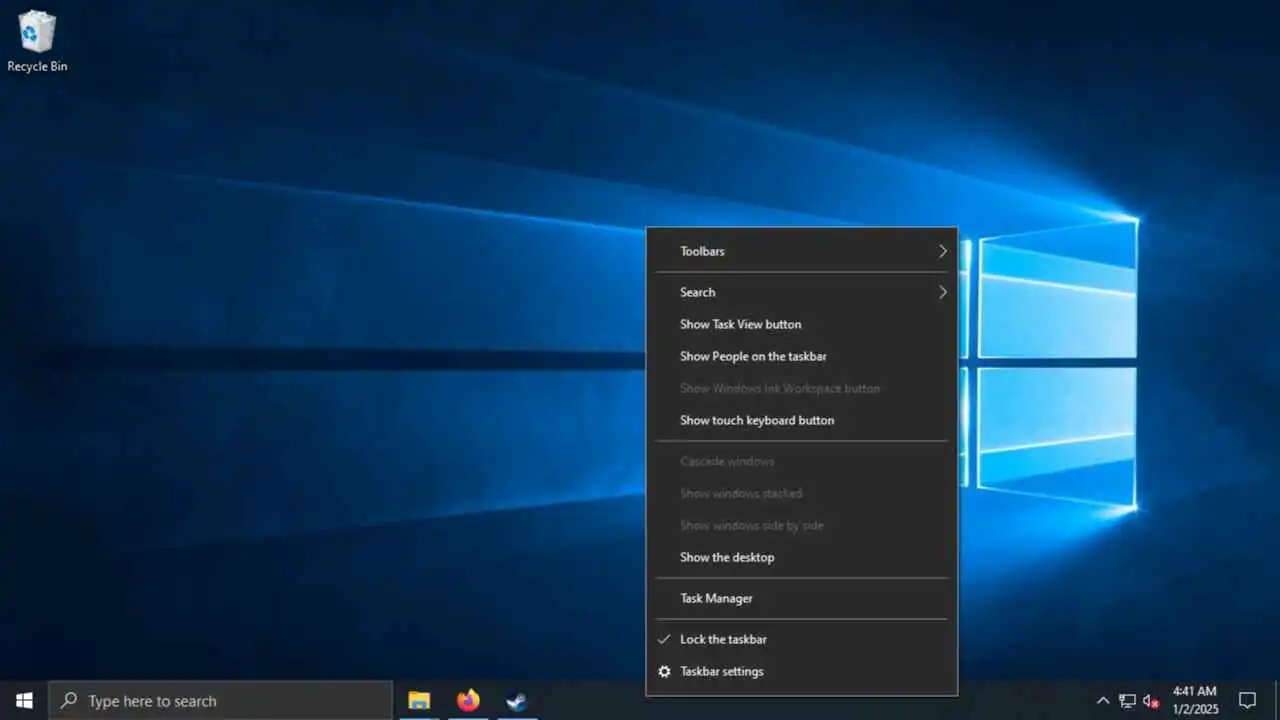The height and width of the screenshot is (720, 1280).
Task: Open the Action Center notifications icon
Action: (x=1247, y=700)
